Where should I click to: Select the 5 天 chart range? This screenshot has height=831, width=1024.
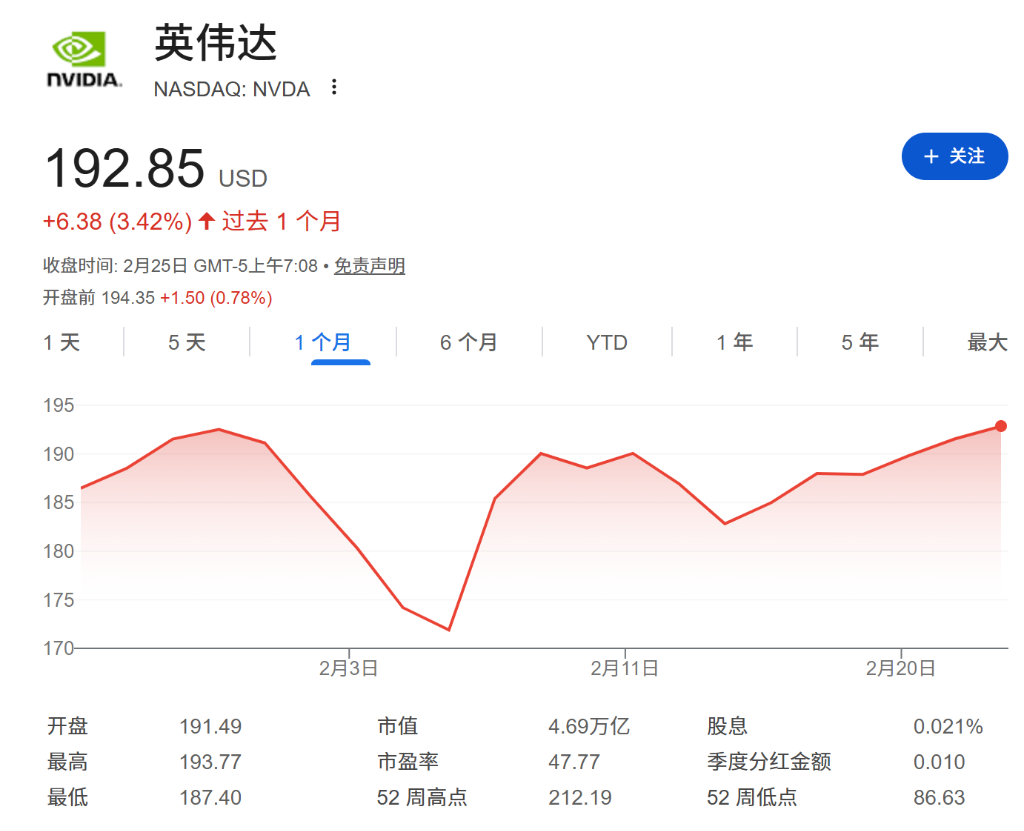click(x=187, y=343)
